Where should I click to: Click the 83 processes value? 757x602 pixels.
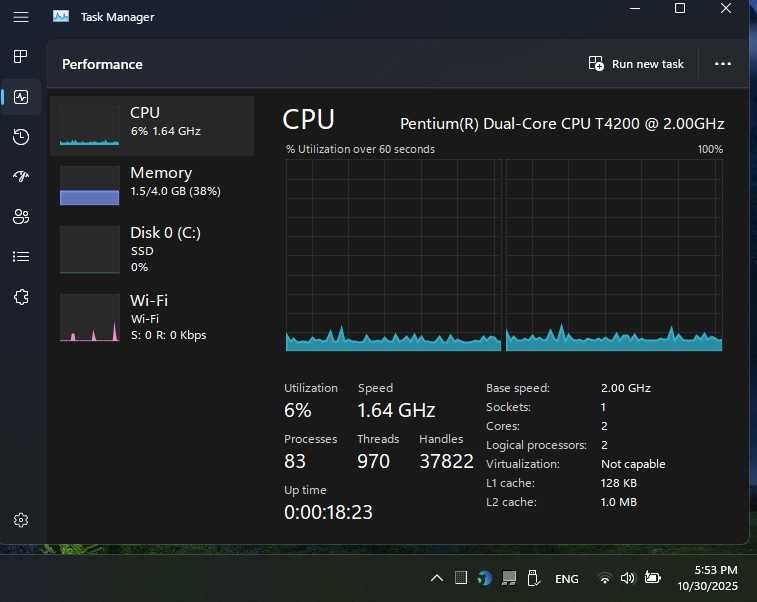(294, 461)
